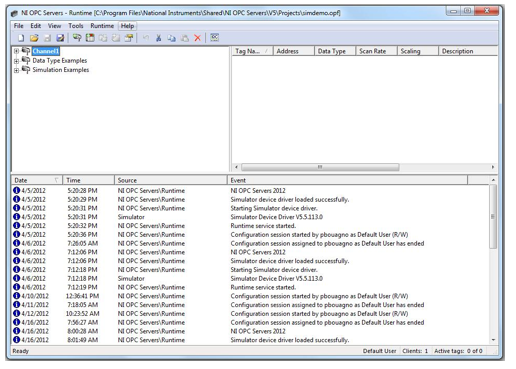The image size is (516, 369).
Task: Click 'Clients: 1' in the status bar
Action: tap(415, 351)
